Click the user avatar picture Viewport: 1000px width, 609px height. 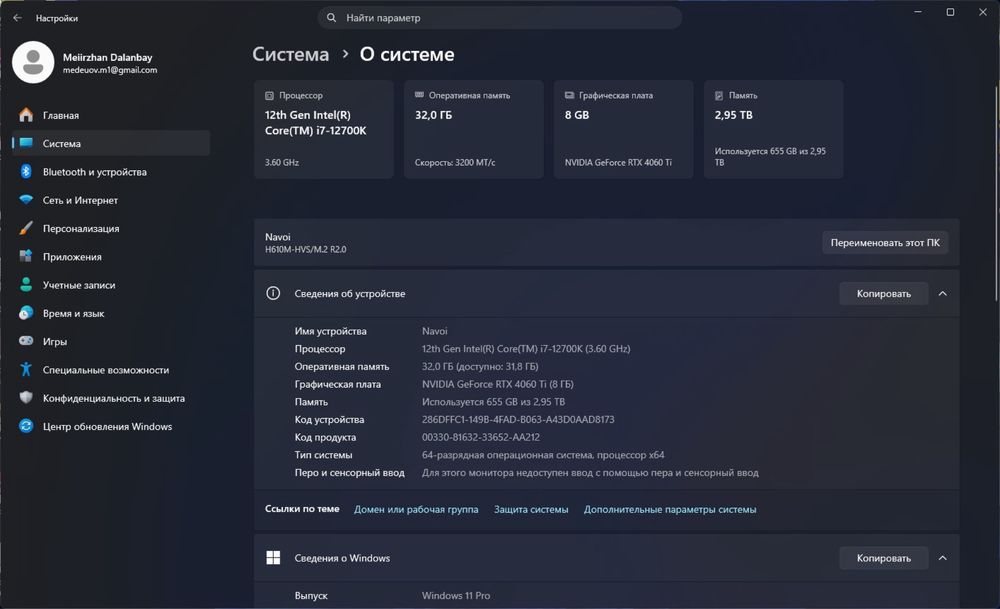coord(33,62)
